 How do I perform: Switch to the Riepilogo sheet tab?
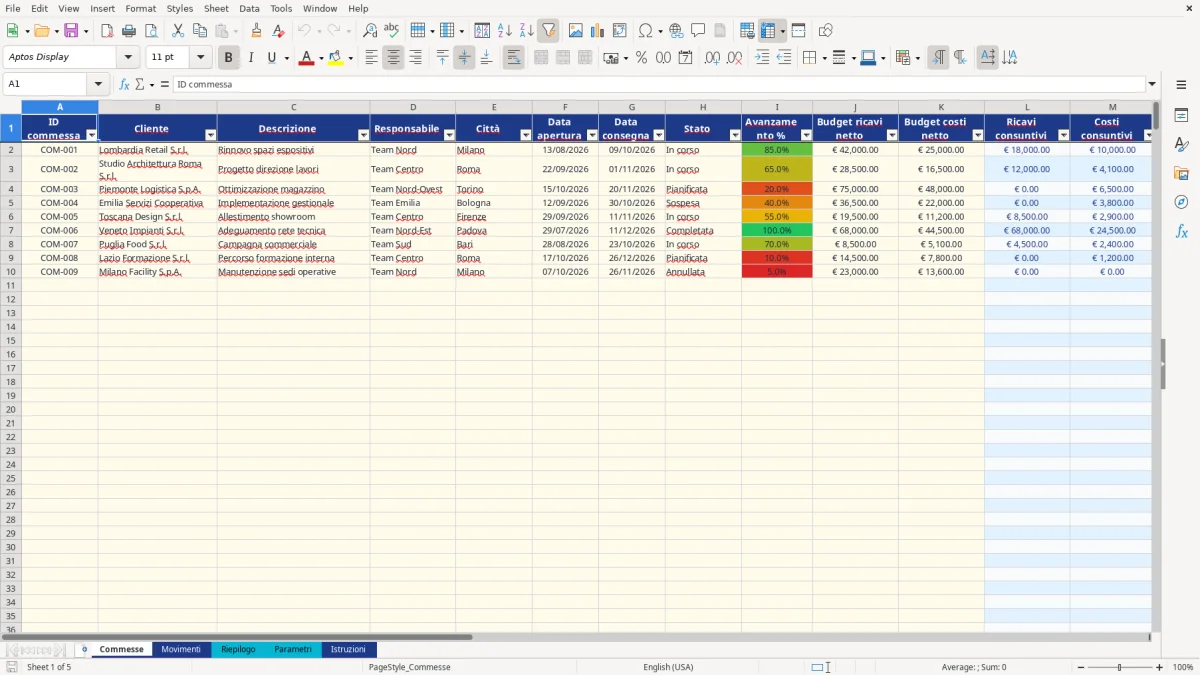tap(238, 649)
